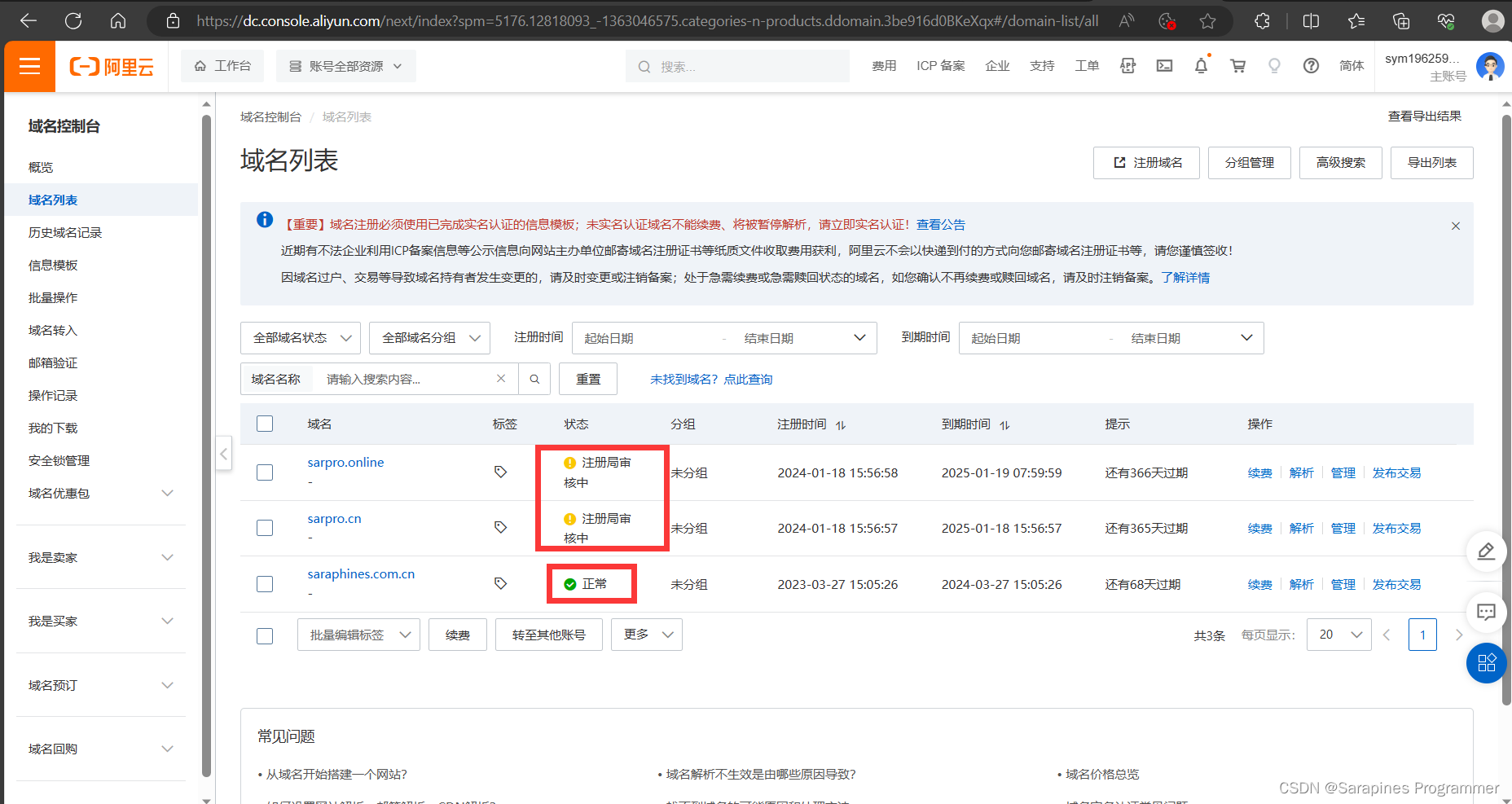Check the box for sarpro.online
This screenshot has height=804, width=1512.
point(265,472)
